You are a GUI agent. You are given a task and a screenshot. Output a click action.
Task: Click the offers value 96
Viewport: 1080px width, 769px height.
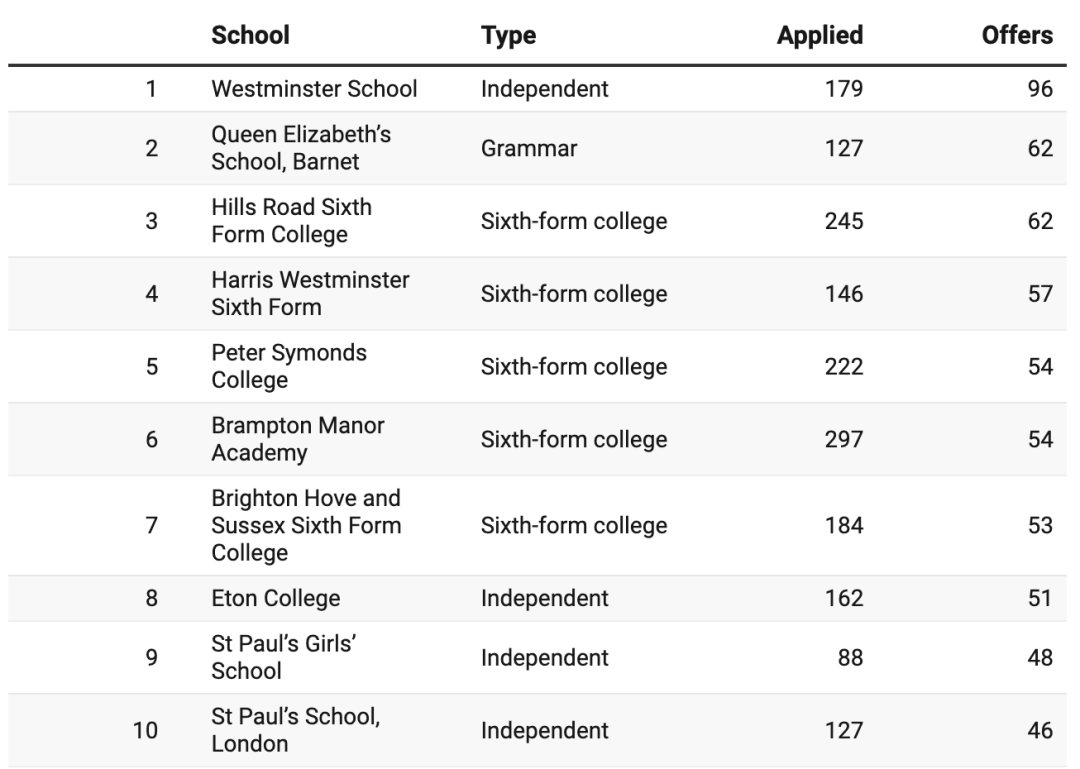click(x=1040, y=89)
